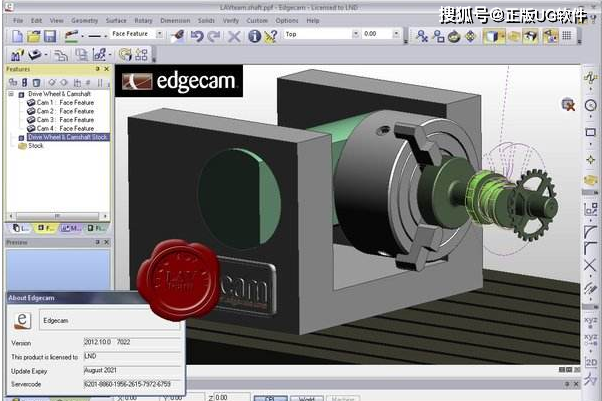Viewport: 602px width, 401px height.
Task: Open the colour style dropdown arrow
Action: (83, 36)
